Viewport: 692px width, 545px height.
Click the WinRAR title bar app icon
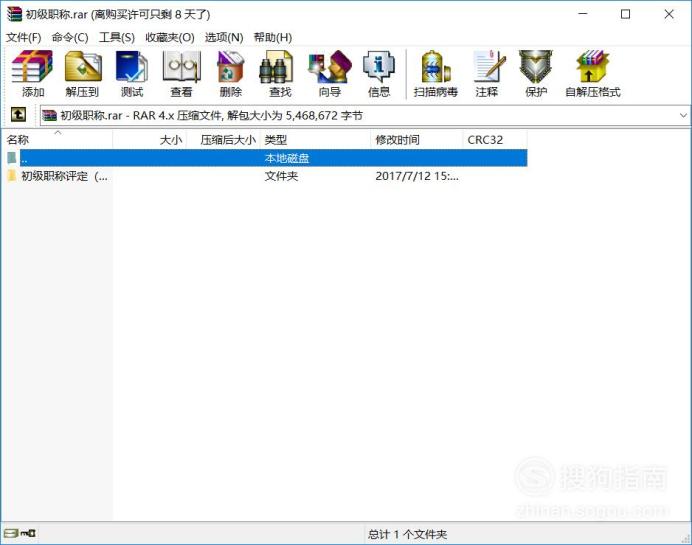point(14,14)
